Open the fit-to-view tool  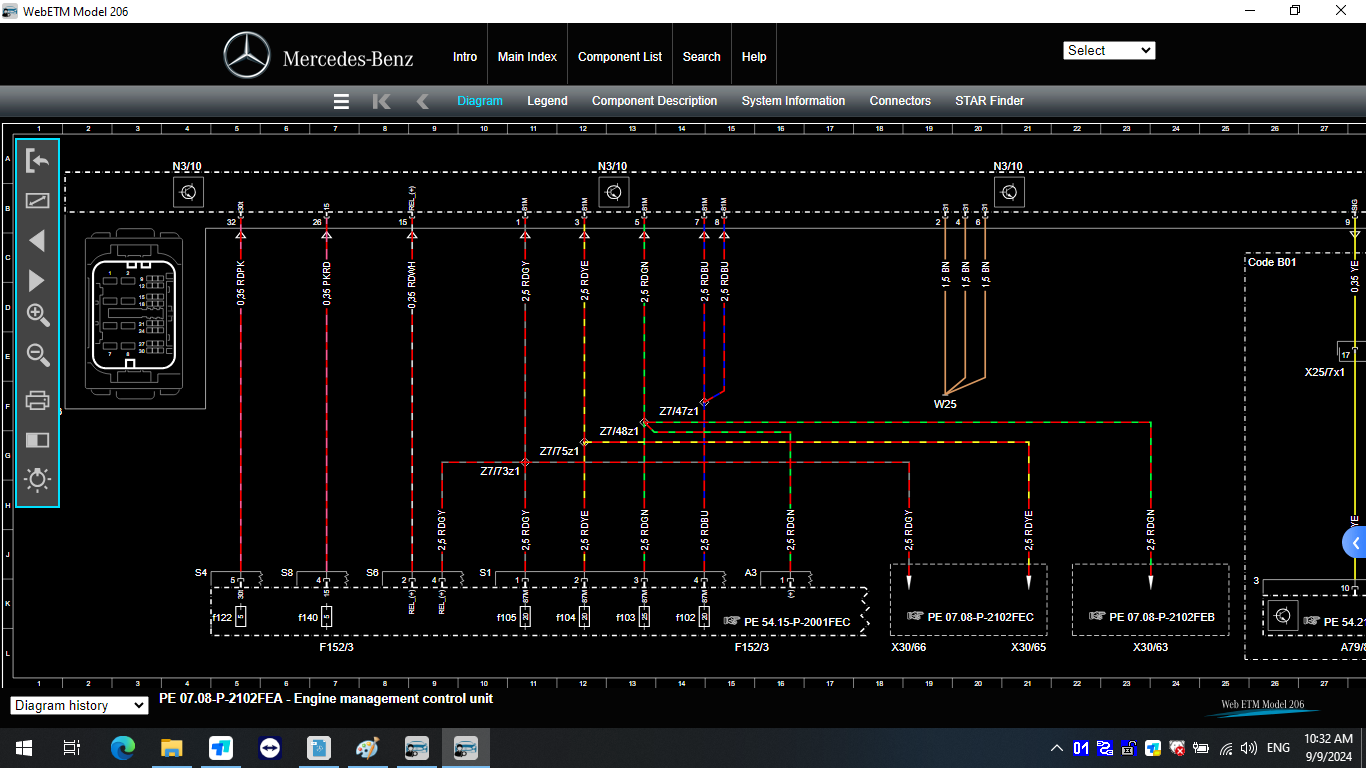point(37,199)
